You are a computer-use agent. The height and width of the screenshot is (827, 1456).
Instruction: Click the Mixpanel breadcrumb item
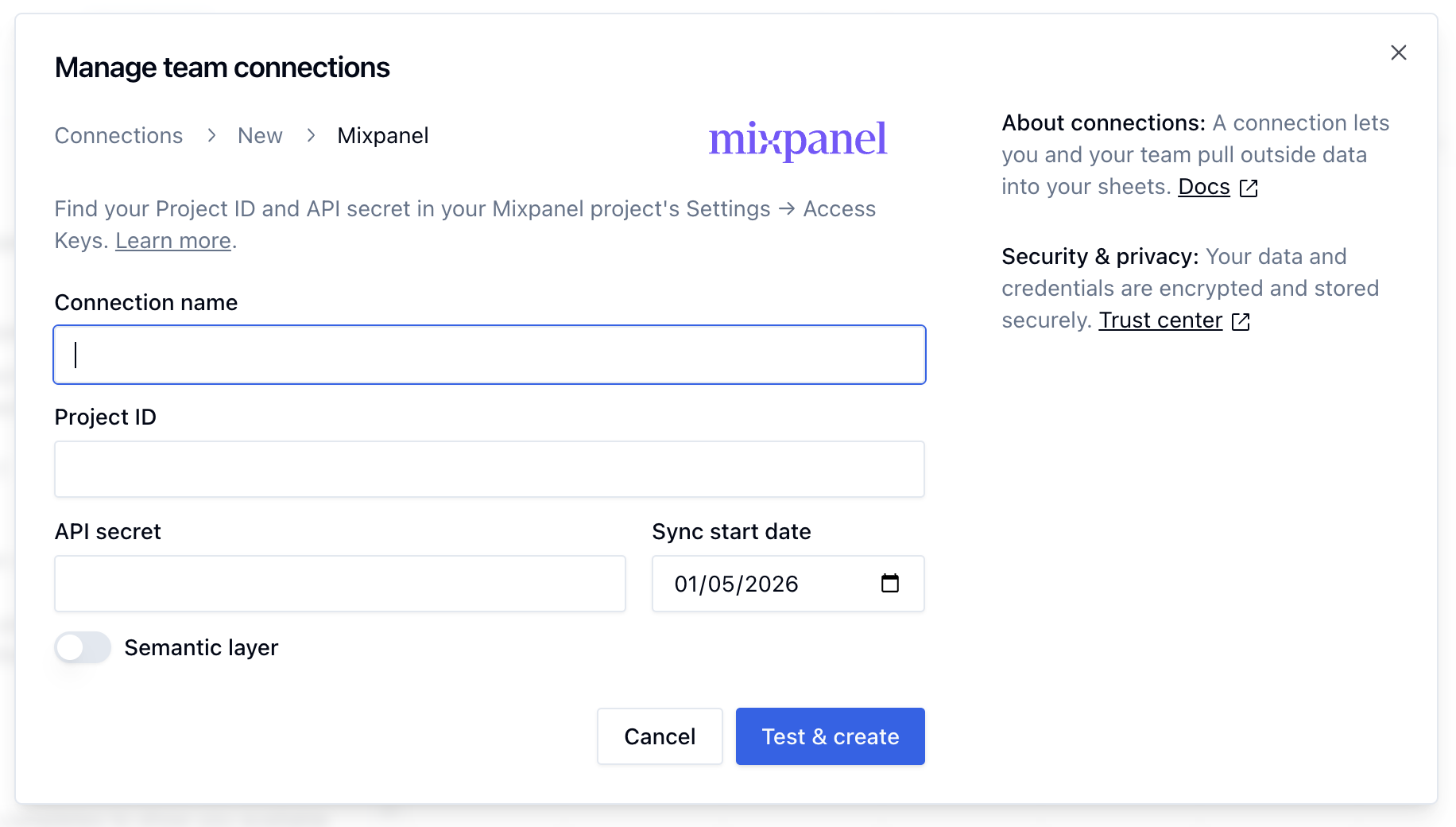pyautogui.click(x=383, y=136)
